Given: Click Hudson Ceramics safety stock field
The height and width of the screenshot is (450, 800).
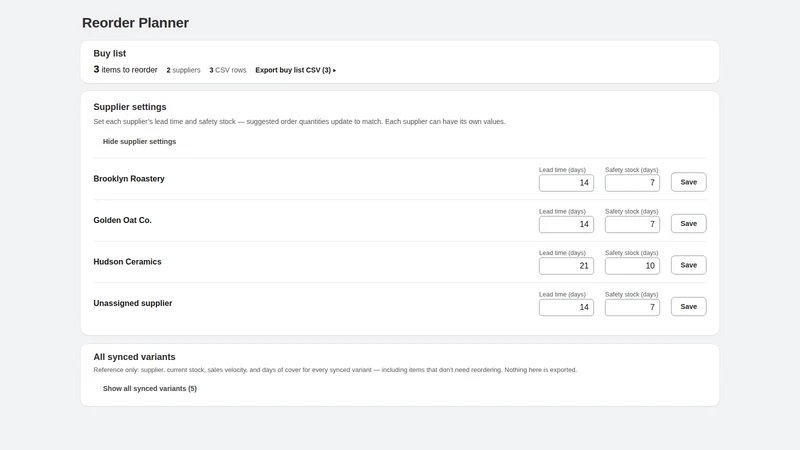Looking at the screenshot, I should 632,266.
